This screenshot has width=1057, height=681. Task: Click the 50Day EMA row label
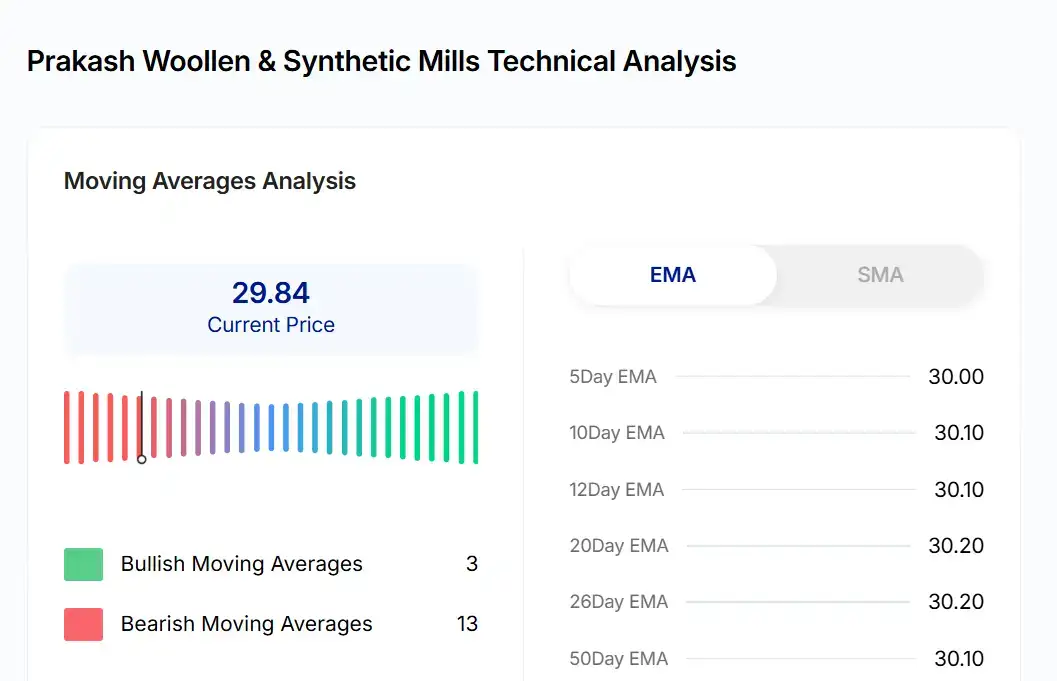click(x=619, y=659)
